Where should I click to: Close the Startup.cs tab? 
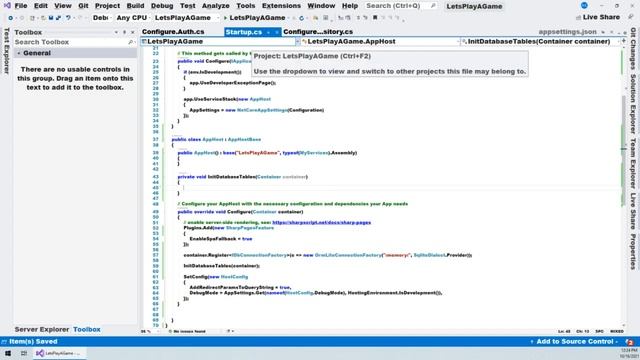(276, 32)
